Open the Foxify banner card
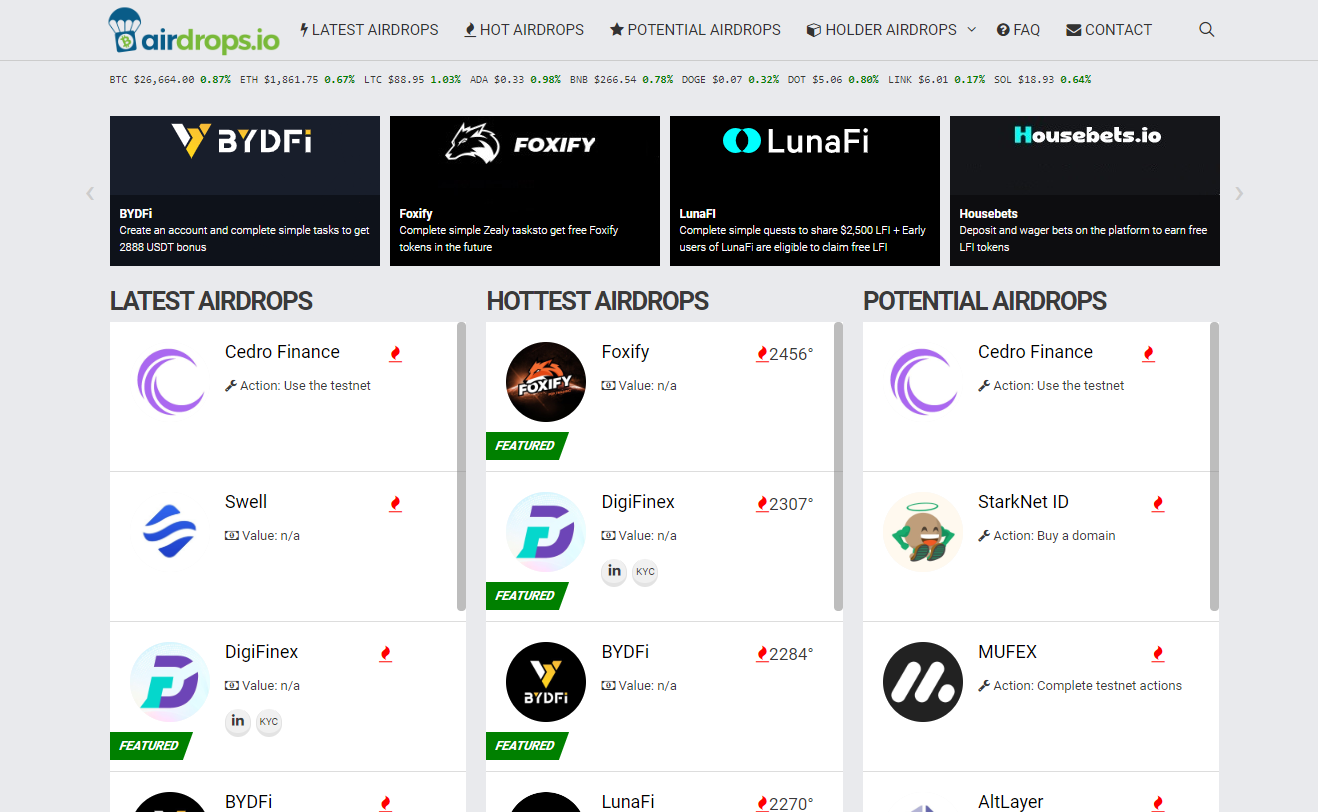The image size is (1318, 812). [525, 191]
